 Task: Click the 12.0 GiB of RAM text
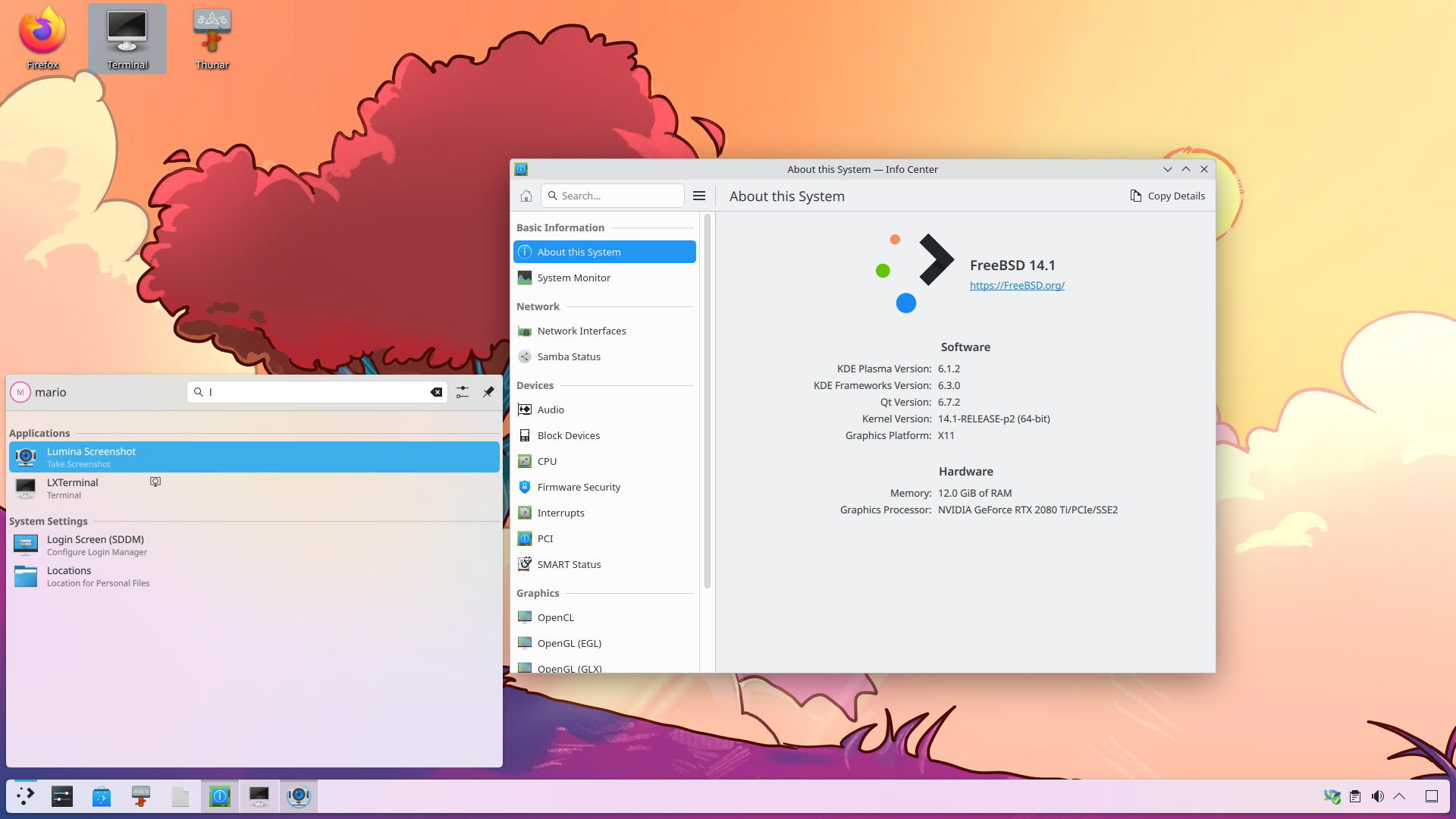pos(974,493)
